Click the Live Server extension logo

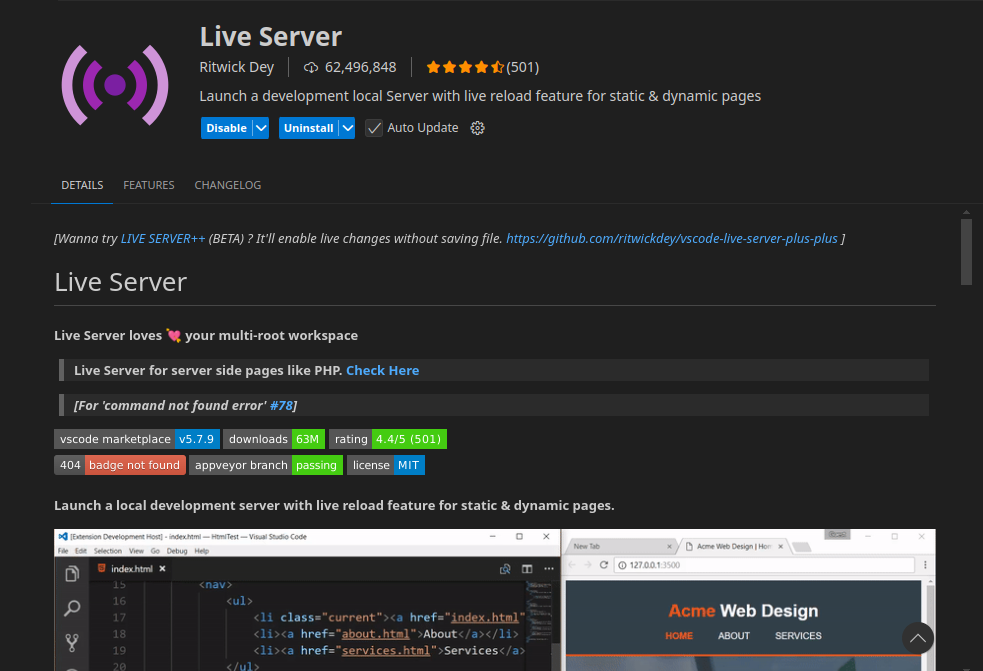[114, 85]
